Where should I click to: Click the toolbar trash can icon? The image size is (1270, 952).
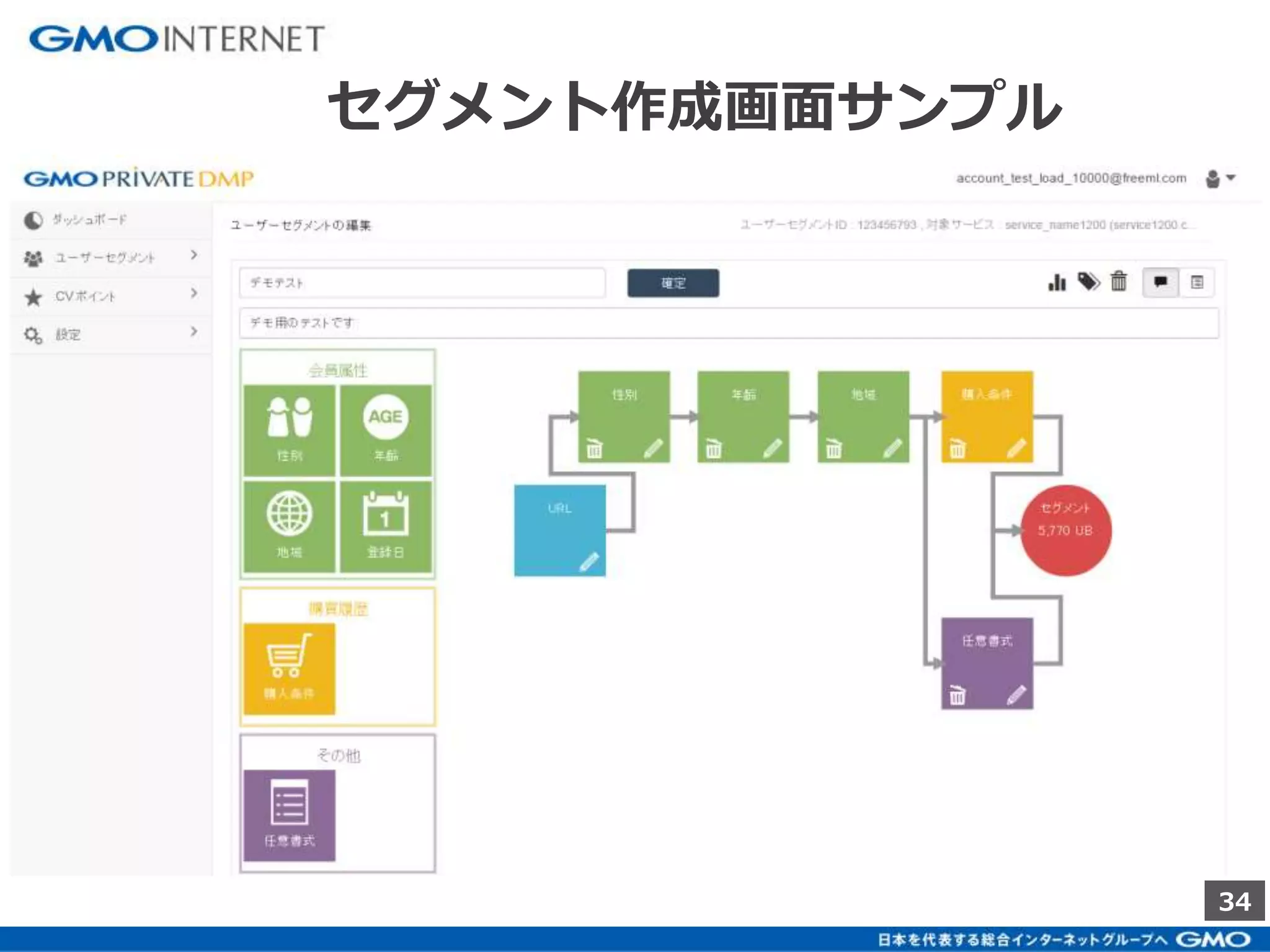pos(1119,282)
